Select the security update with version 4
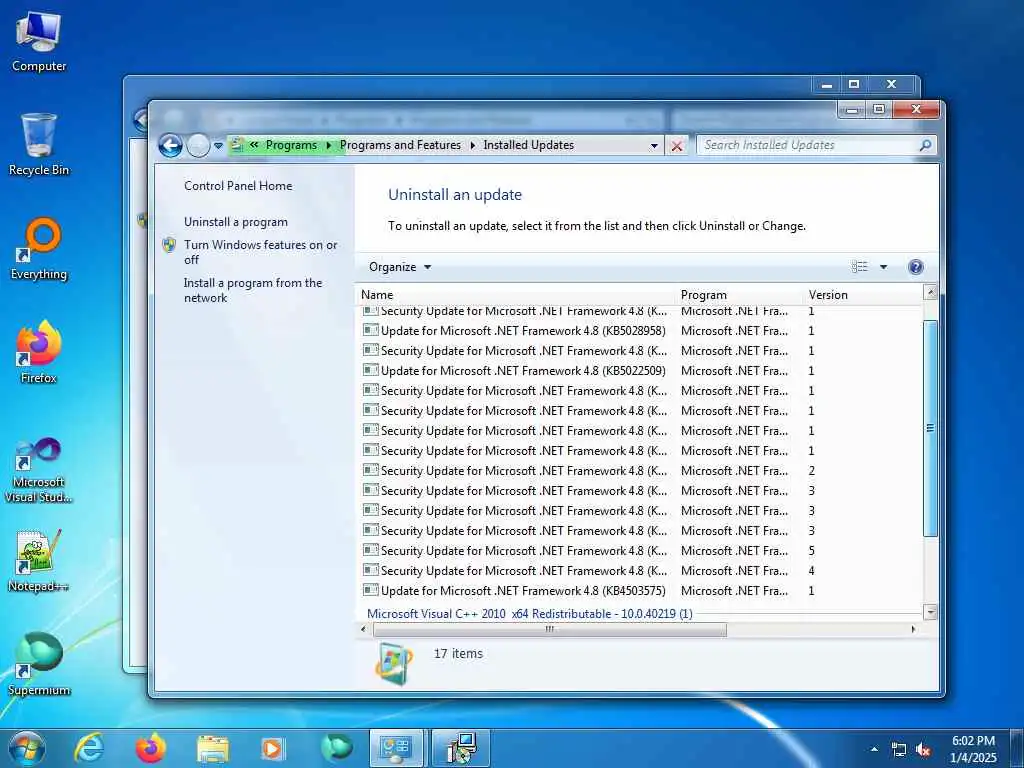Image resolution: width=1024 pixels, height=768 pixels. [640, 571]
